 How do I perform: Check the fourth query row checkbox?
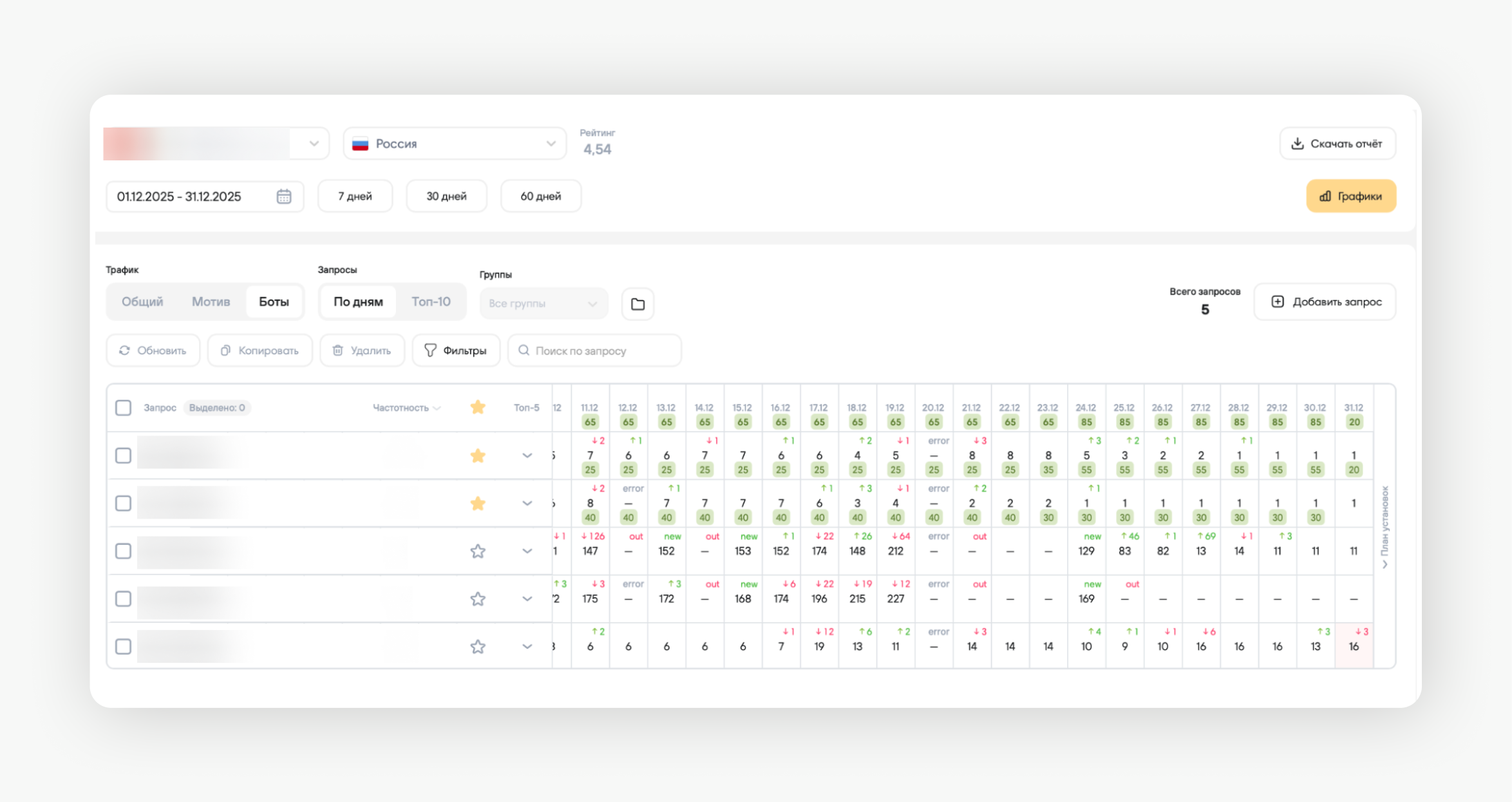tap(123, 599)
